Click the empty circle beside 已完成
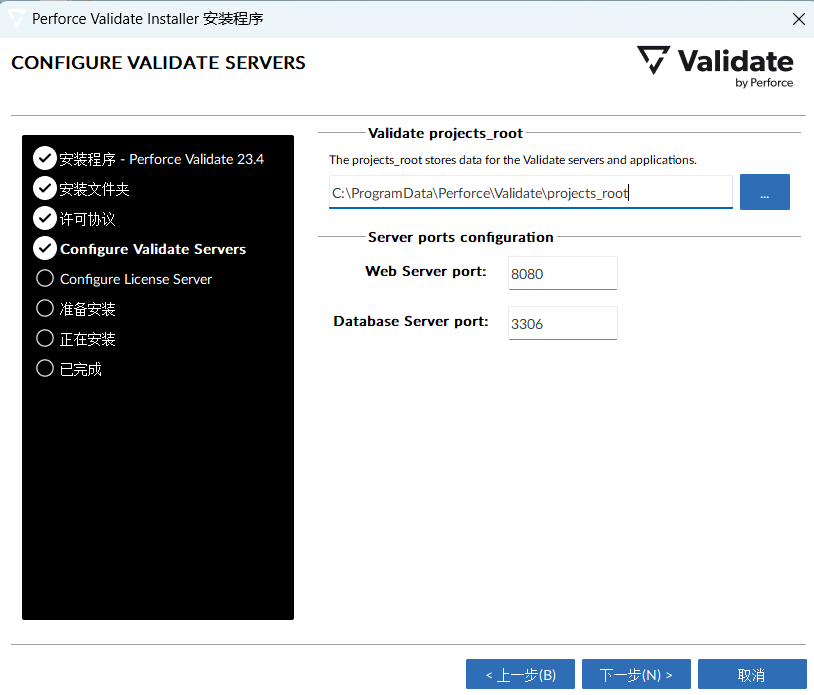This screenshot has height=695, width=814. [x=44, y=368]
